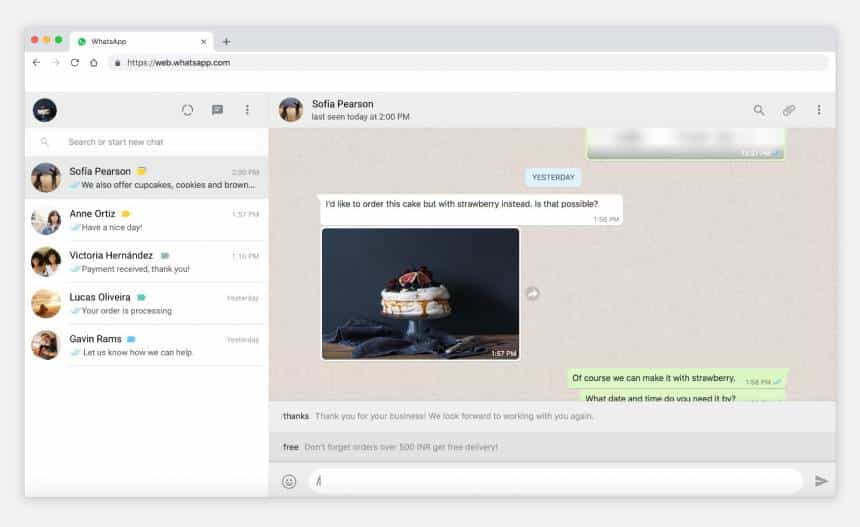The width and height of the screenshot is (860, 527).
Task: Click 'last seen today at 2:00 PM' text
Action: 360,117
